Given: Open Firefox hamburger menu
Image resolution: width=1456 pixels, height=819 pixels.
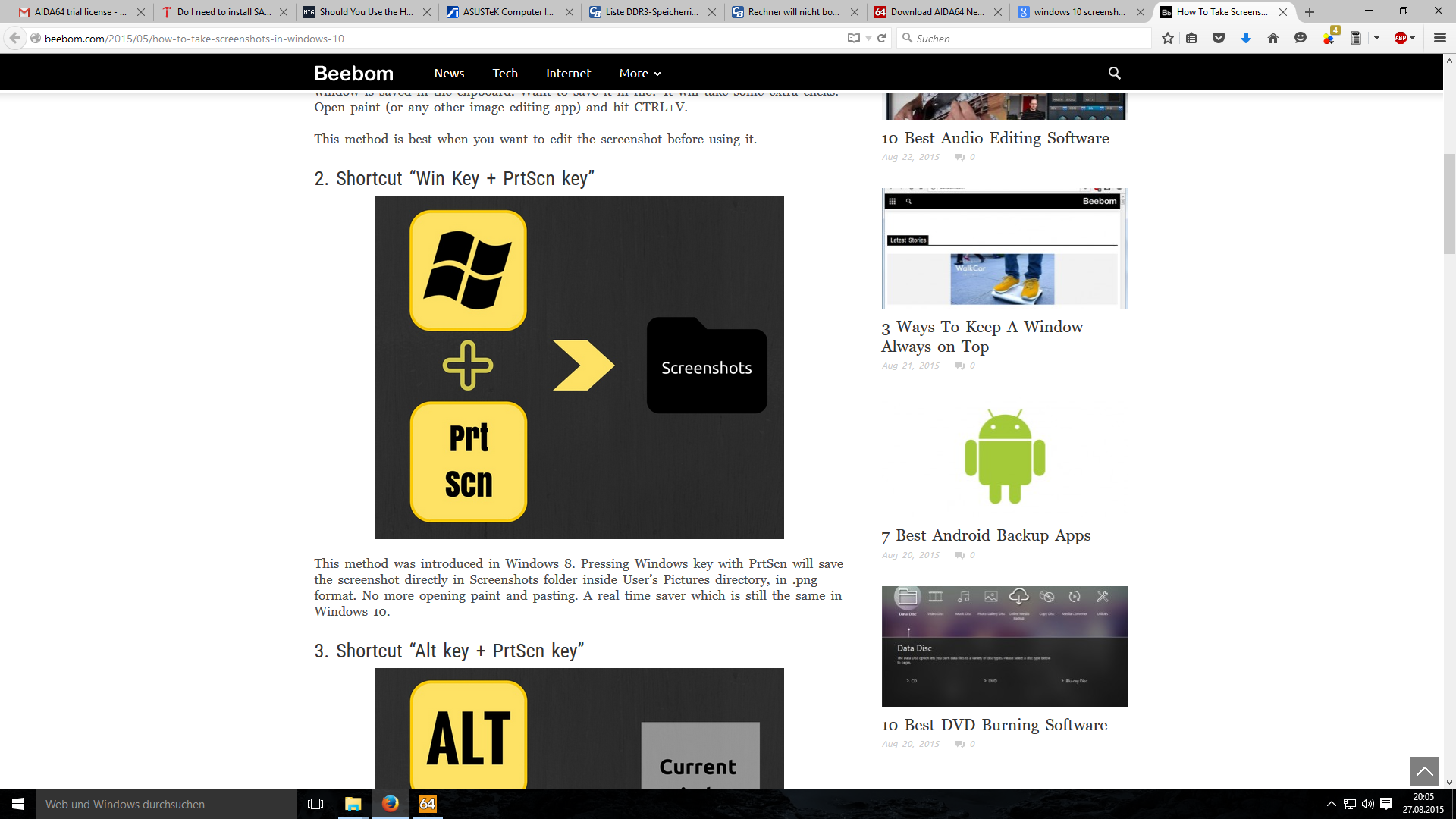Looking at the screenshot, I should pos(1439,39).
